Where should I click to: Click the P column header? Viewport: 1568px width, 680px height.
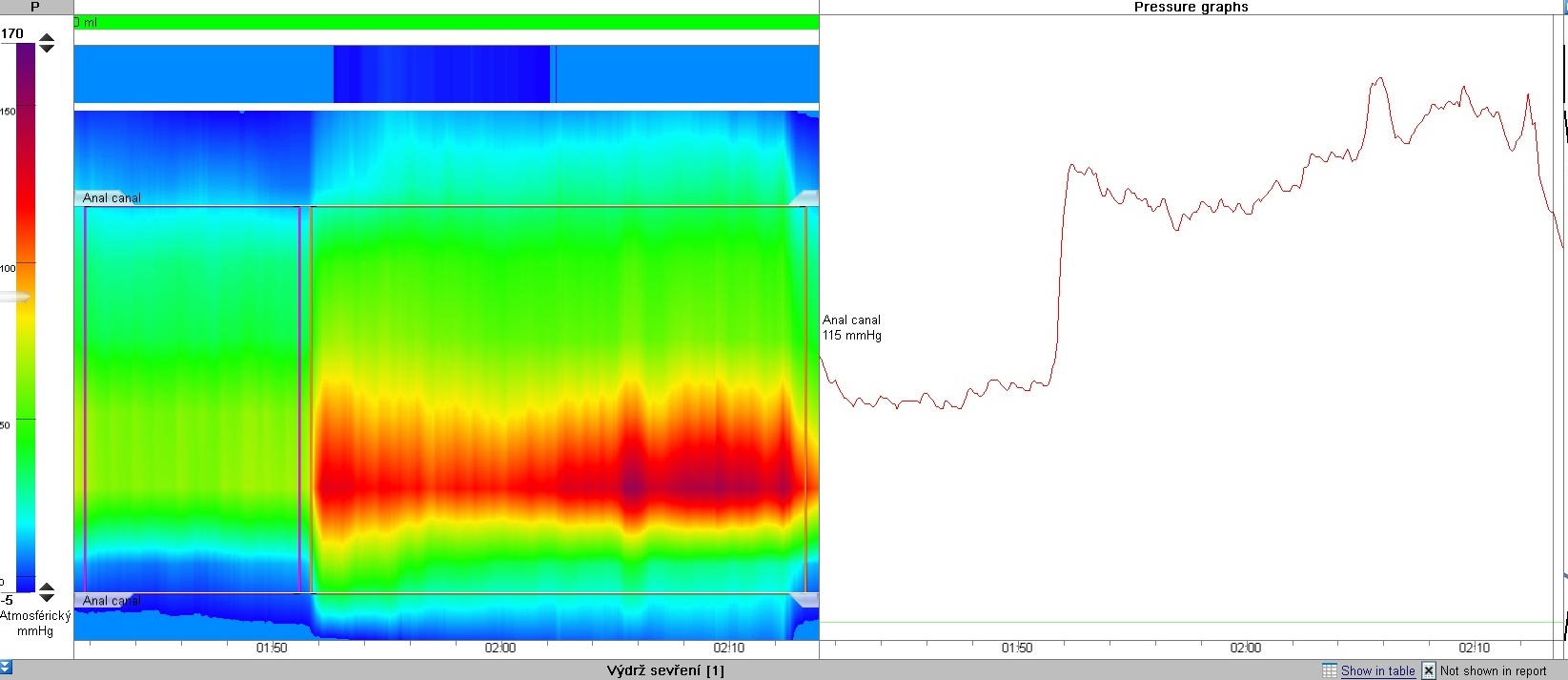(35, 7)
